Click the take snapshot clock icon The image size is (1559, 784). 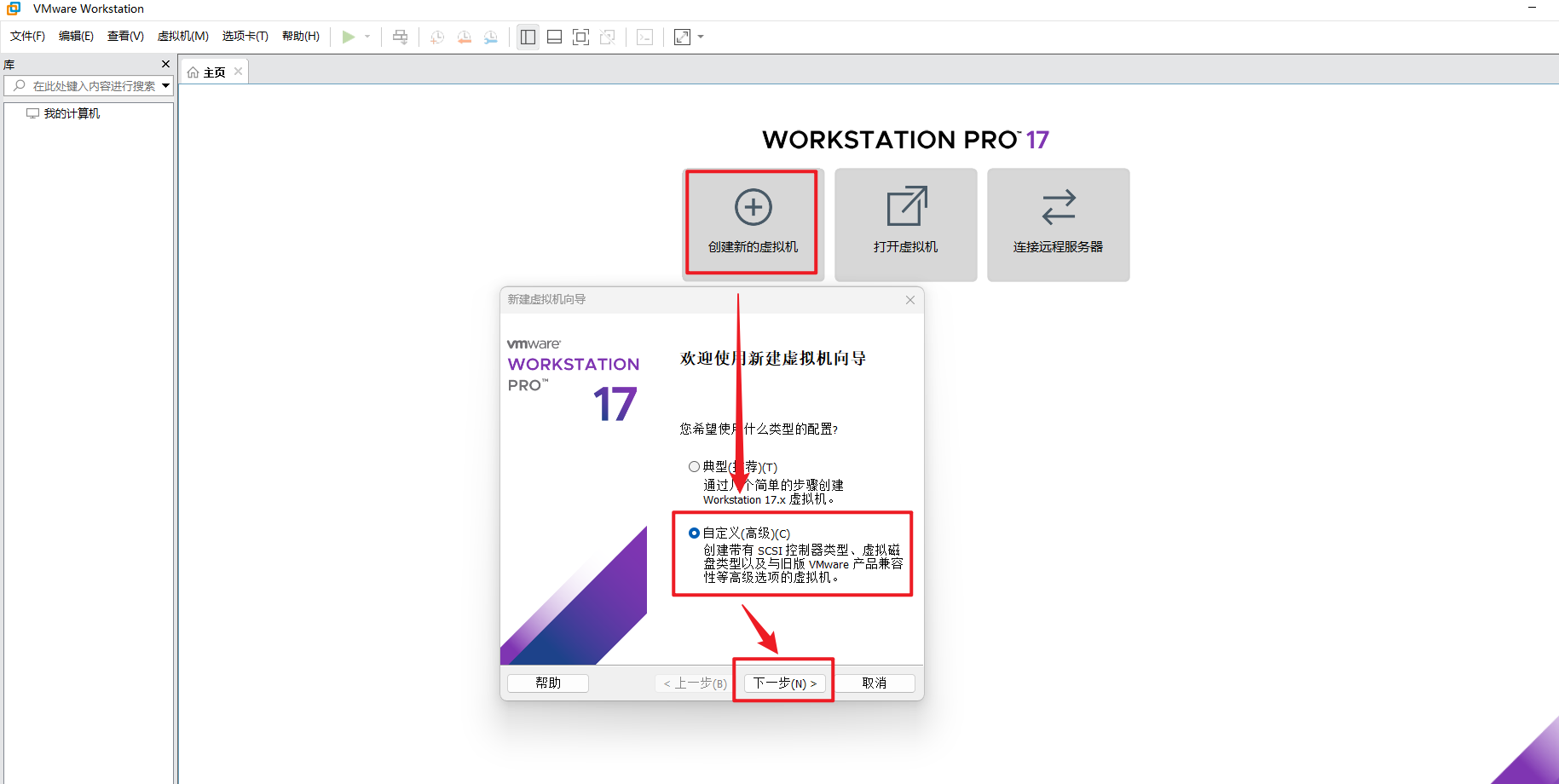click(437, 37)
